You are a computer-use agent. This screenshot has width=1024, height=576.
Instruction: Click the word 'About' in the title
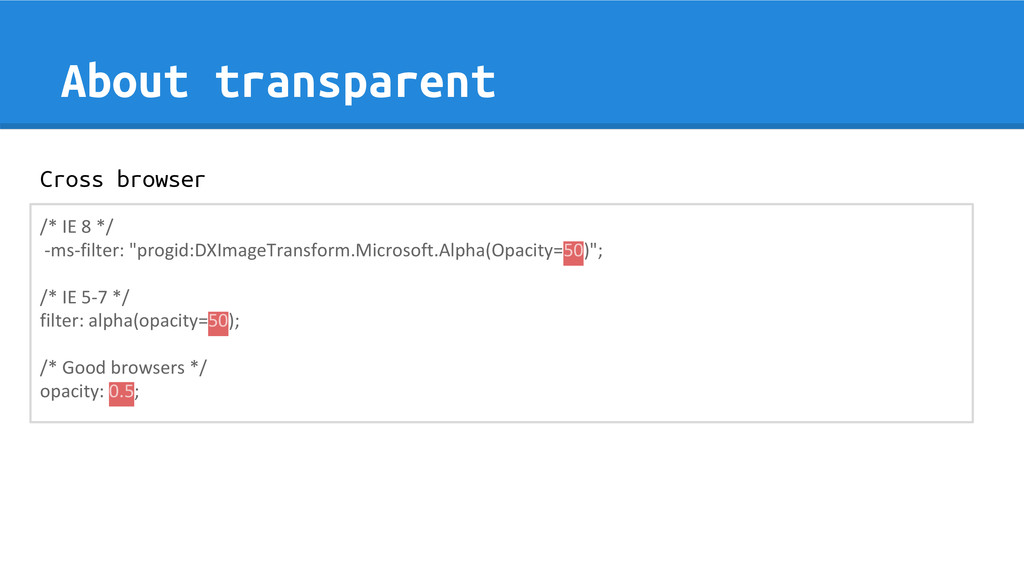click(125, 82)
